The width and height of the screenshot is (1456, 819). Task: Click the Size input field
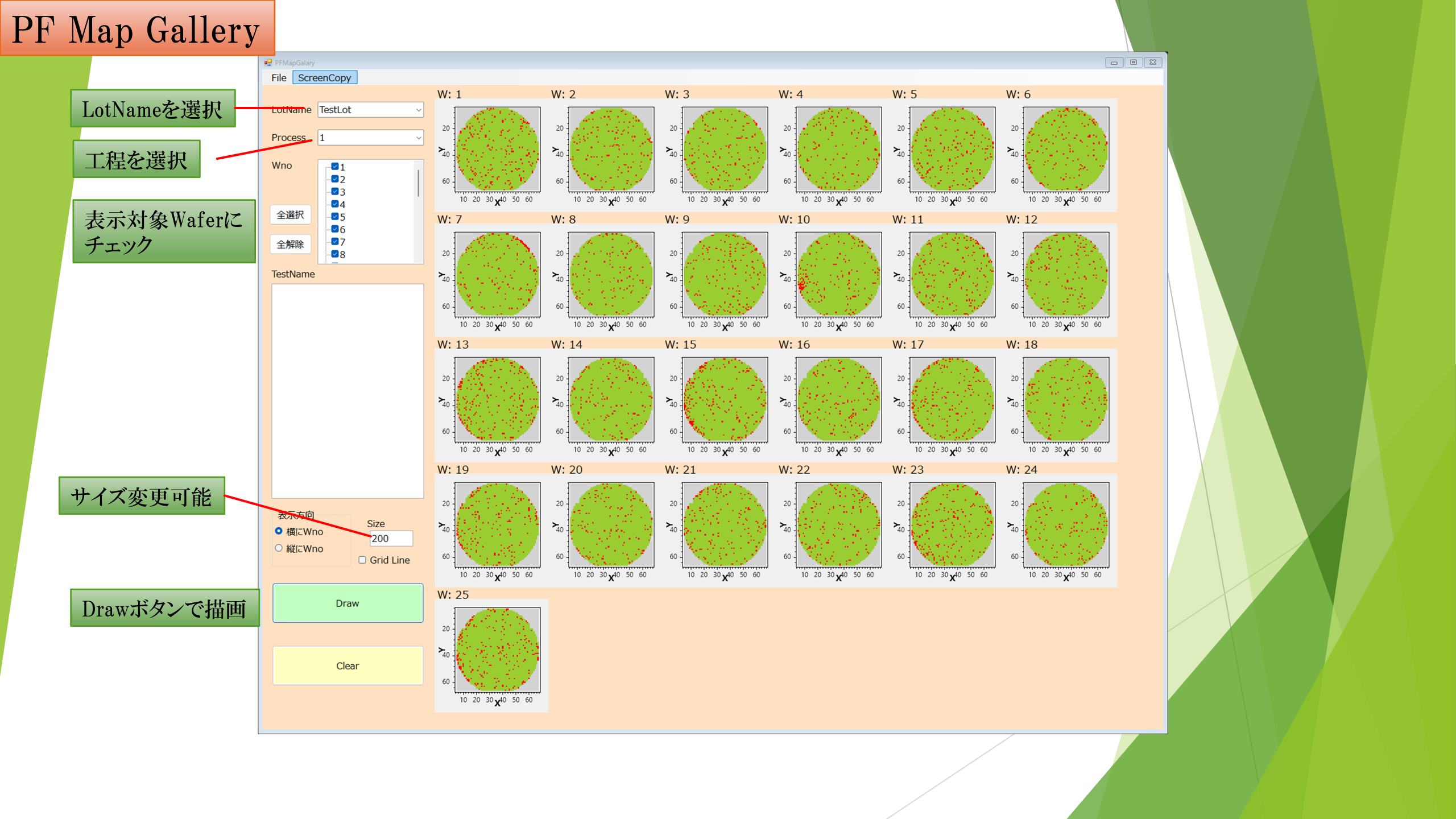tap(391, 539)
